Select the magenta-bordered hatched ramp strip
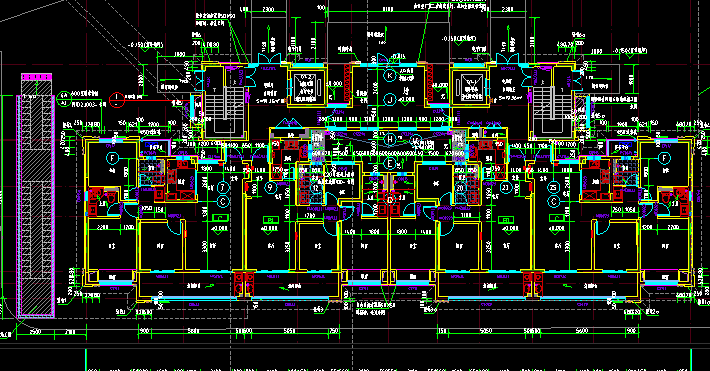Viewport: 710px width, 371px height. pyautogui.click(x=36, y=196)
